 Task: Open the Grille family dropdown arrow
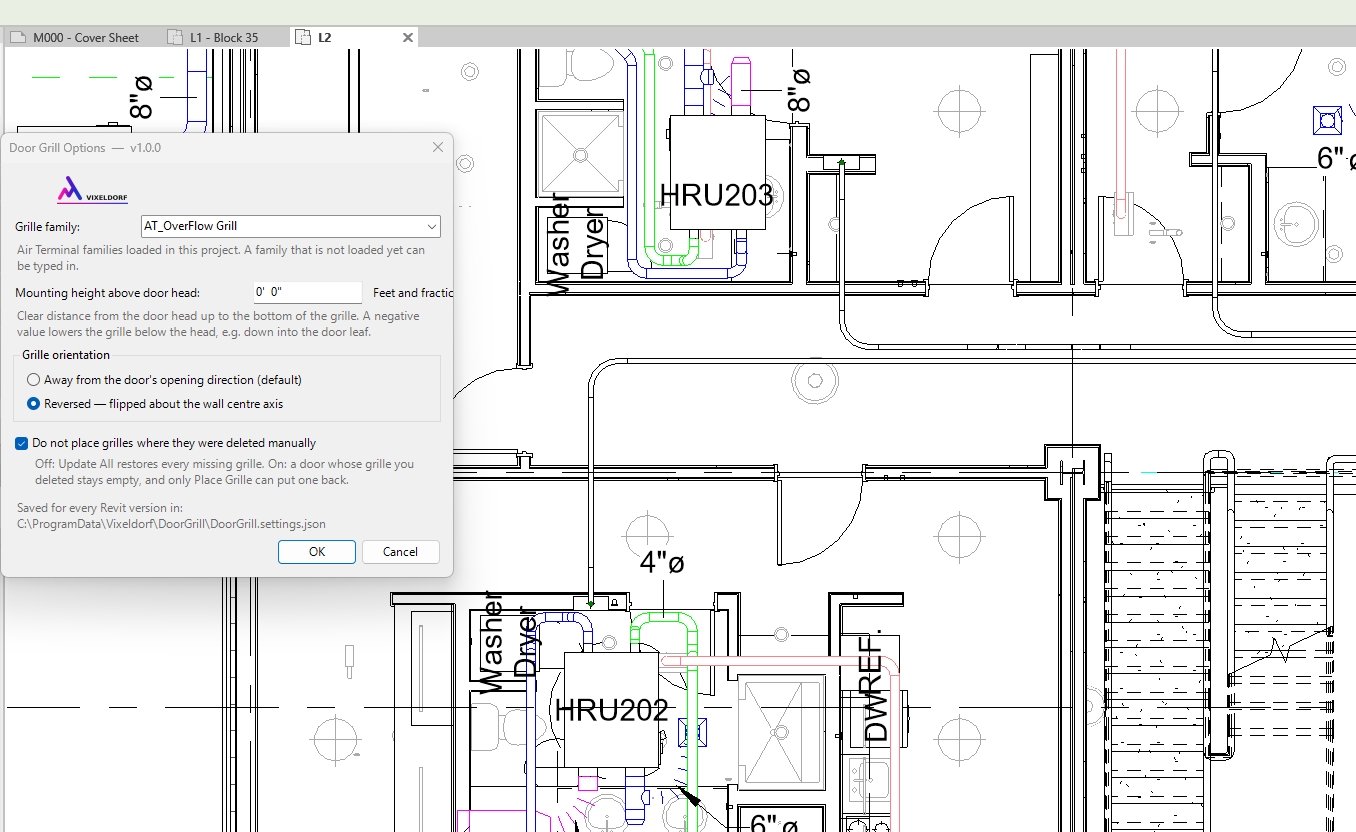[431, 227]
